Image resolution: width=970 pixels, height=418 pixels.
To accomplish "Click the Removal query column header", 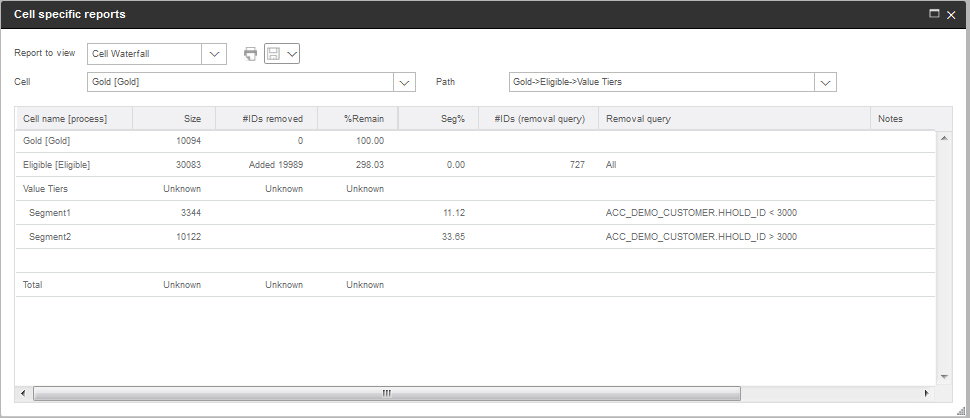I will 734,119.
